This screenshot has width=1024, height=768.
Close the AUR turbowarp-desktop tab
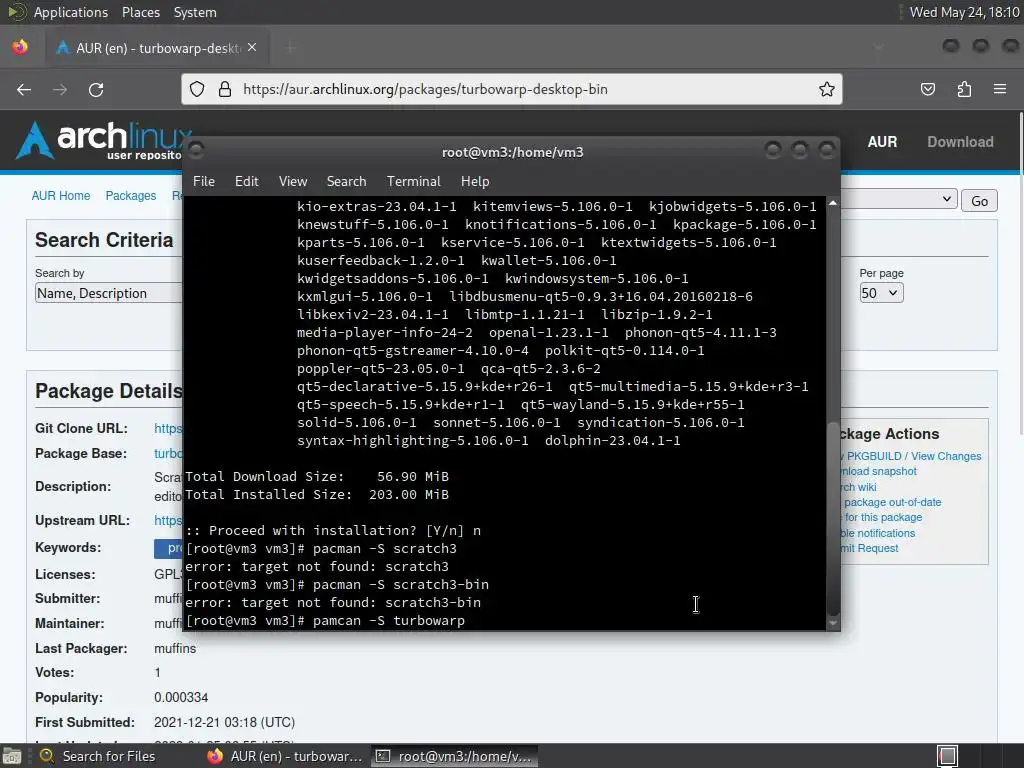click(252, 48)
